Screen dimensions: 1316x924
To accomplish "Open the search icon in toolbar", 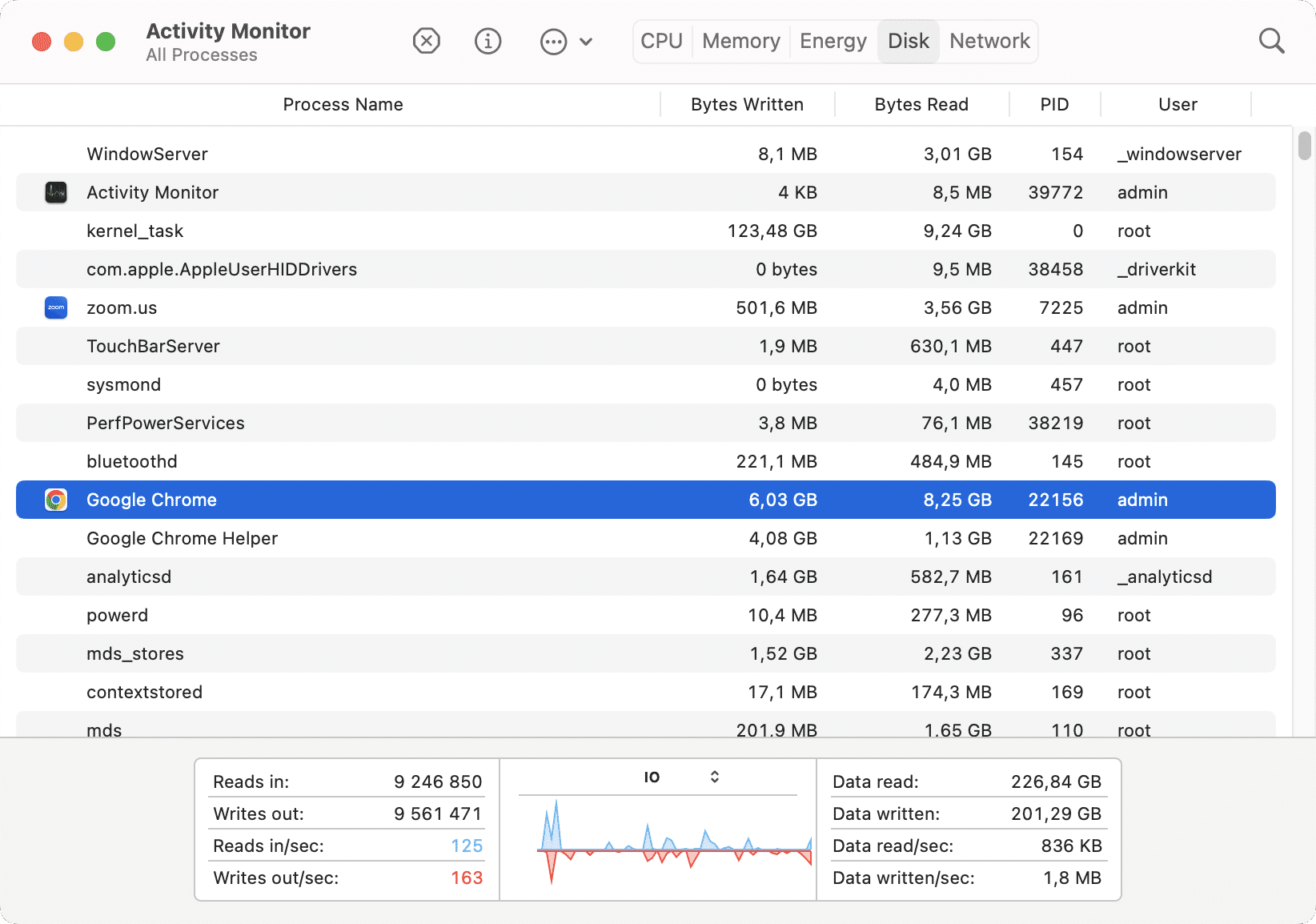I will pyautogui.click(x=1271, y=40).
